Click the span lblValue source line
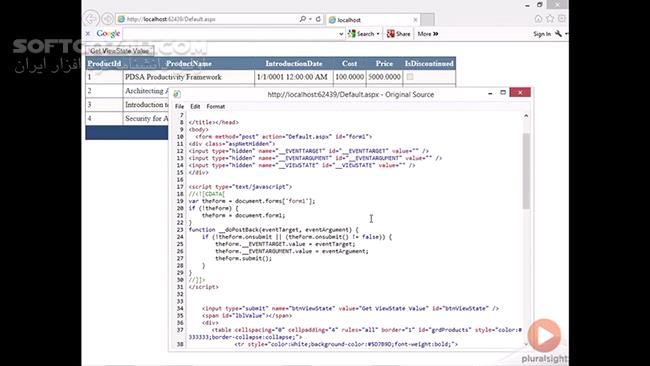Viewport: 650px width, 366px height. point(247,315)
